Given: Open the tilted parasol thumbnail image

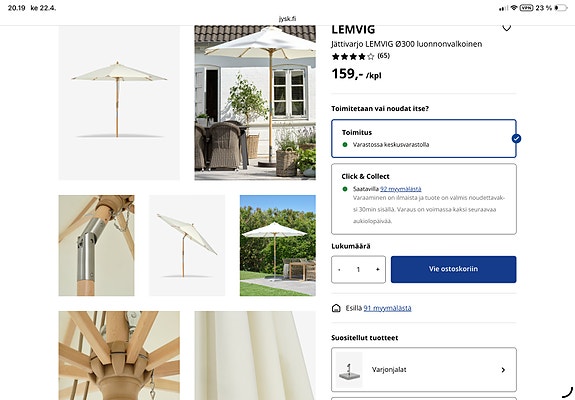Looking at the screenshot, I should pyautogui.click(x=187, y=245).
